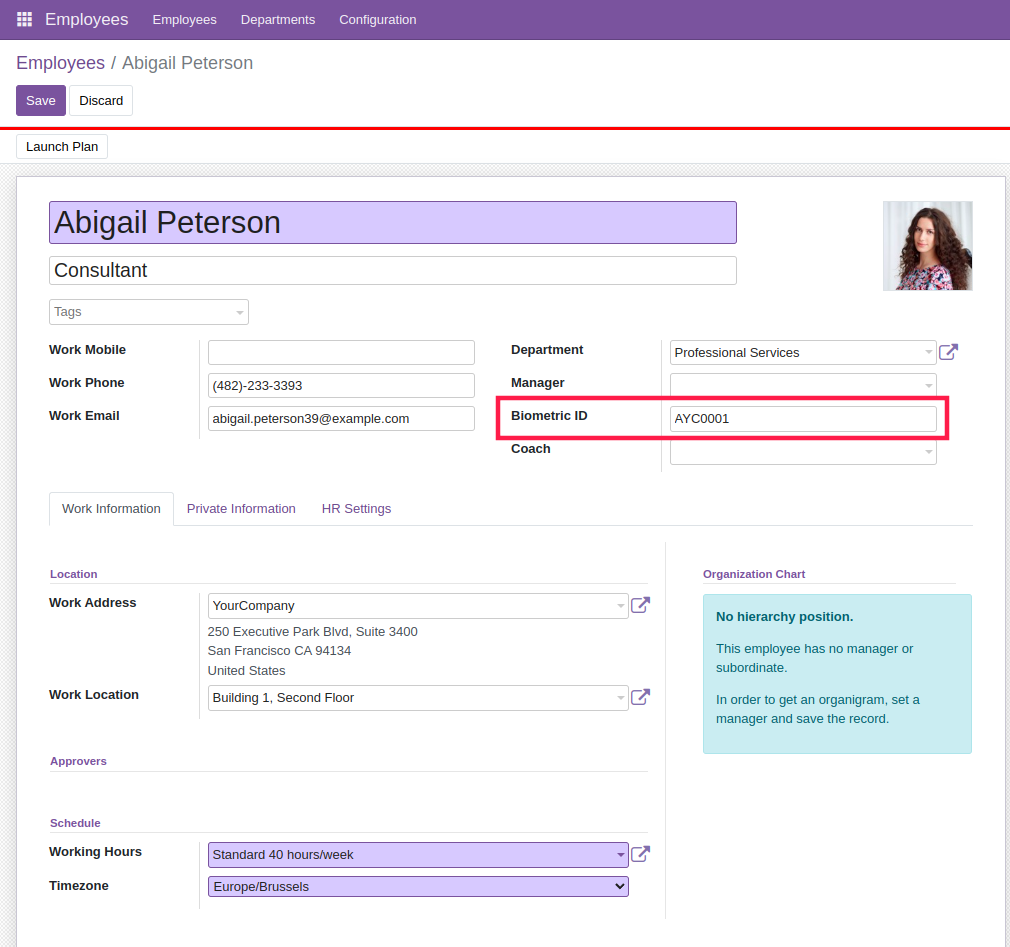Open Work Address external link icon
Viewport: 1010px width, 947px height.
pos(640,605)
